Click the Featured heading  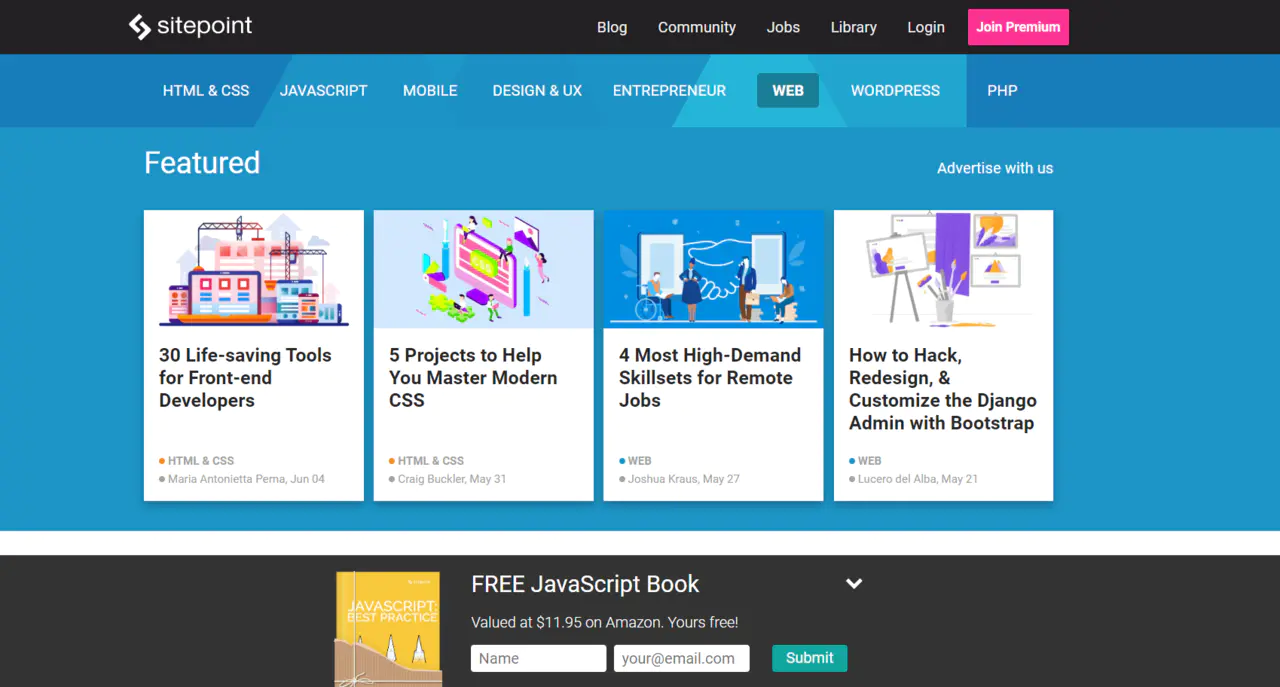coord(202,163)
